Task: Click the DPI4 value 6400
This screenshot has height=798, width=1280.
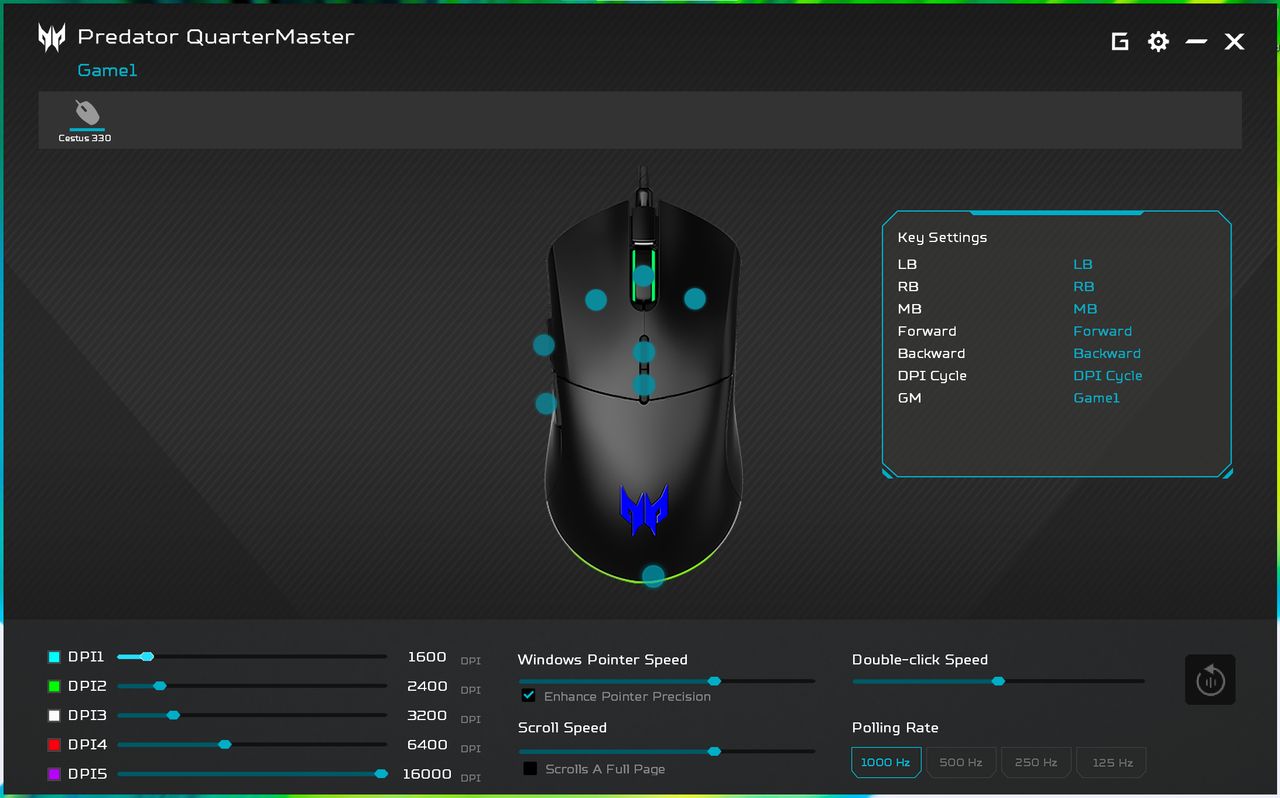Action: pos(427,744)
